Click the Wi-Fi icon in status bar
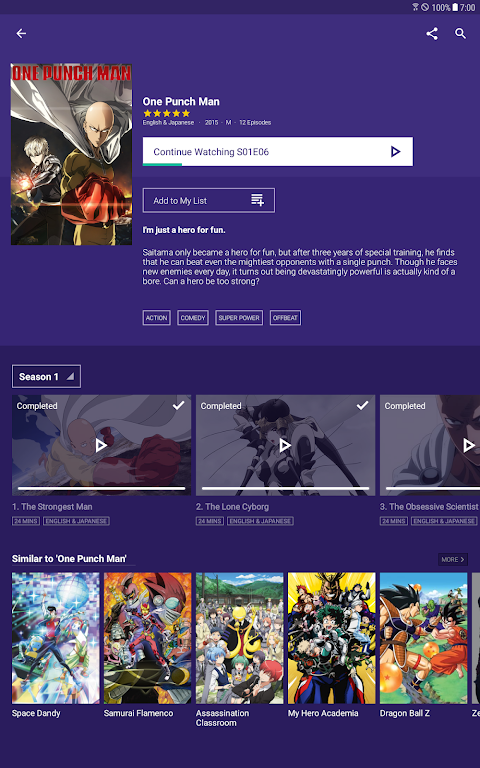Viewport: 480px width, 768px height. [415, 7]
